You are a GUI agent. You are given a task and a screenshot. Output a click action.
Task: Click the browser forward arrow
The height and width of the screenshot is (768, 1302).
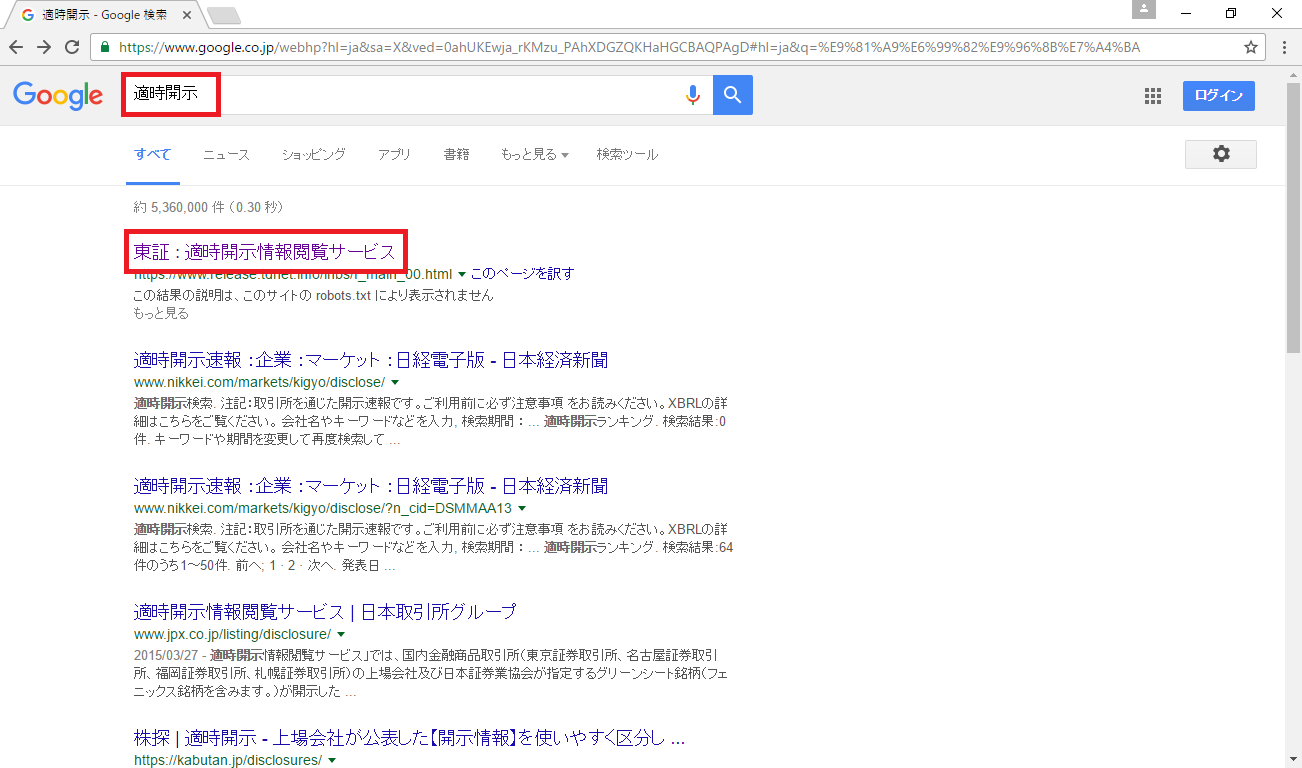[44, 47]
